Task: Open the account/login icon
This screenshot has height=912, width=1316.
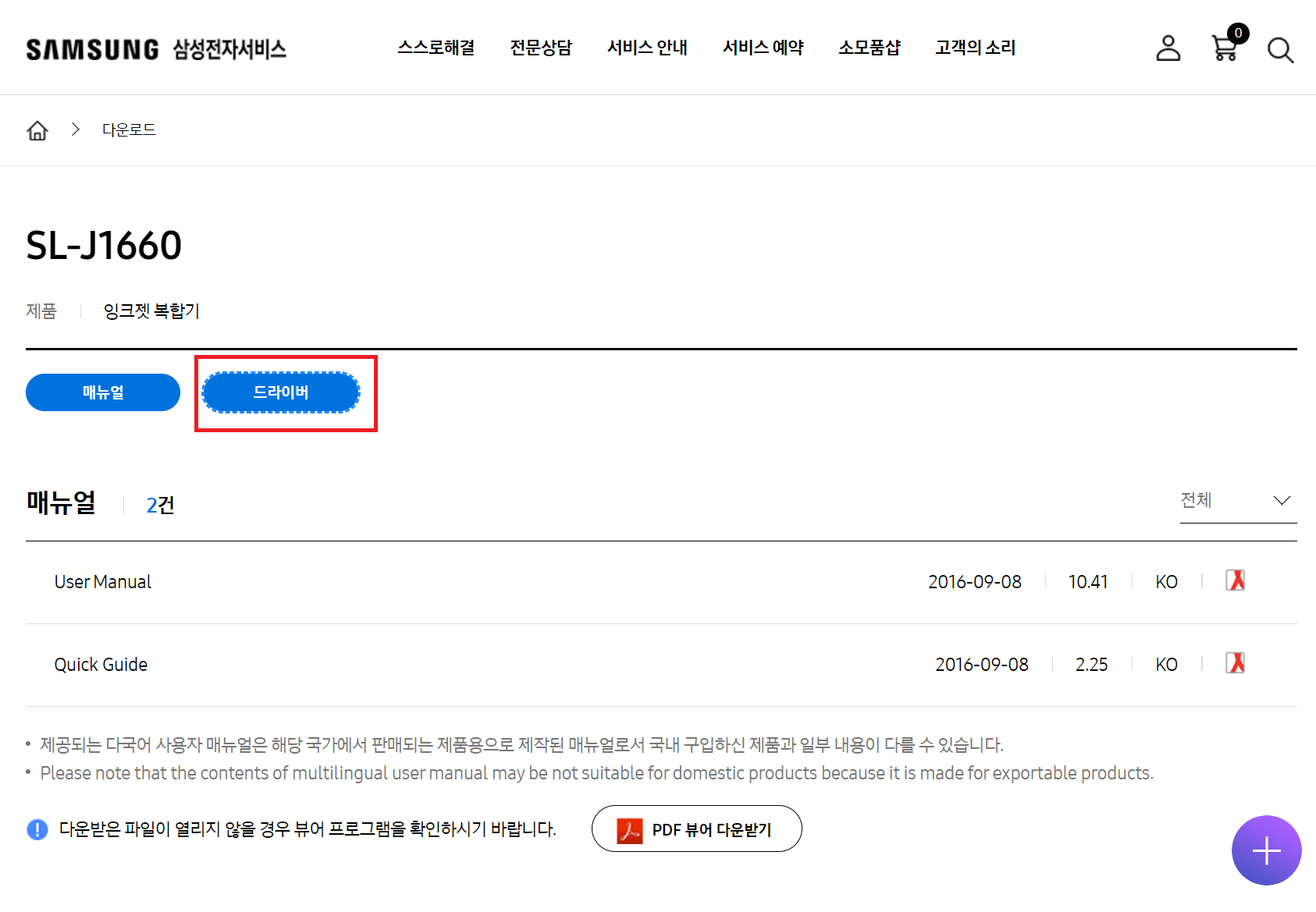Action: pyautogui.click(x=1168, y=49)
